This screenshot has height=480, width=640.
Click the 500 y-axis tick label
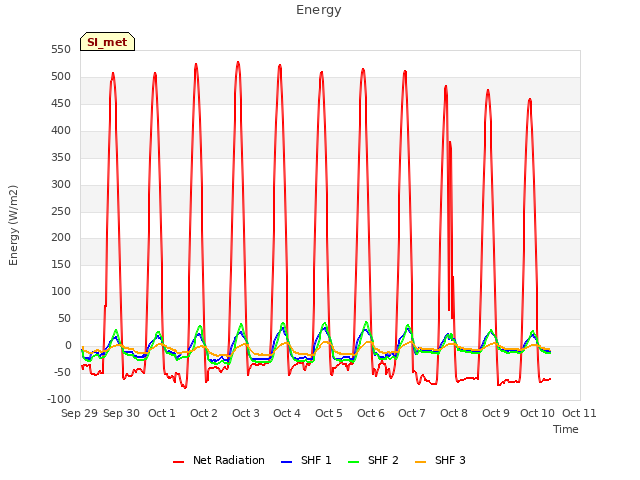click(61, 77)
